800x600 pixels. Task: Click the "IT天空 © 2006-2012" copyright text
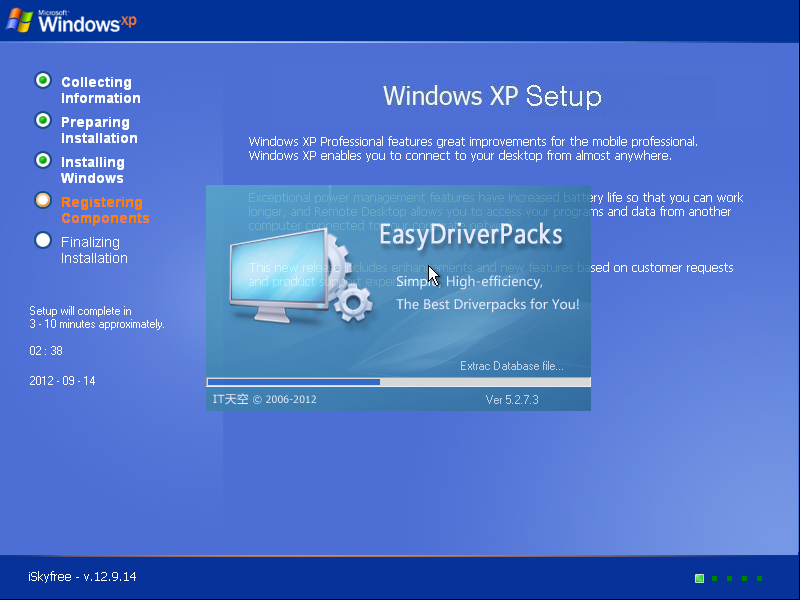click(264, 399)
